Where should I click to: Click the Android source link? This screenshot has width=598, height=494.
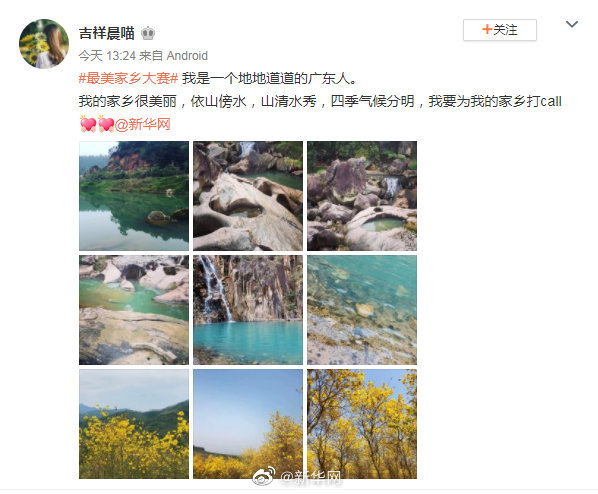pos(187,56)
